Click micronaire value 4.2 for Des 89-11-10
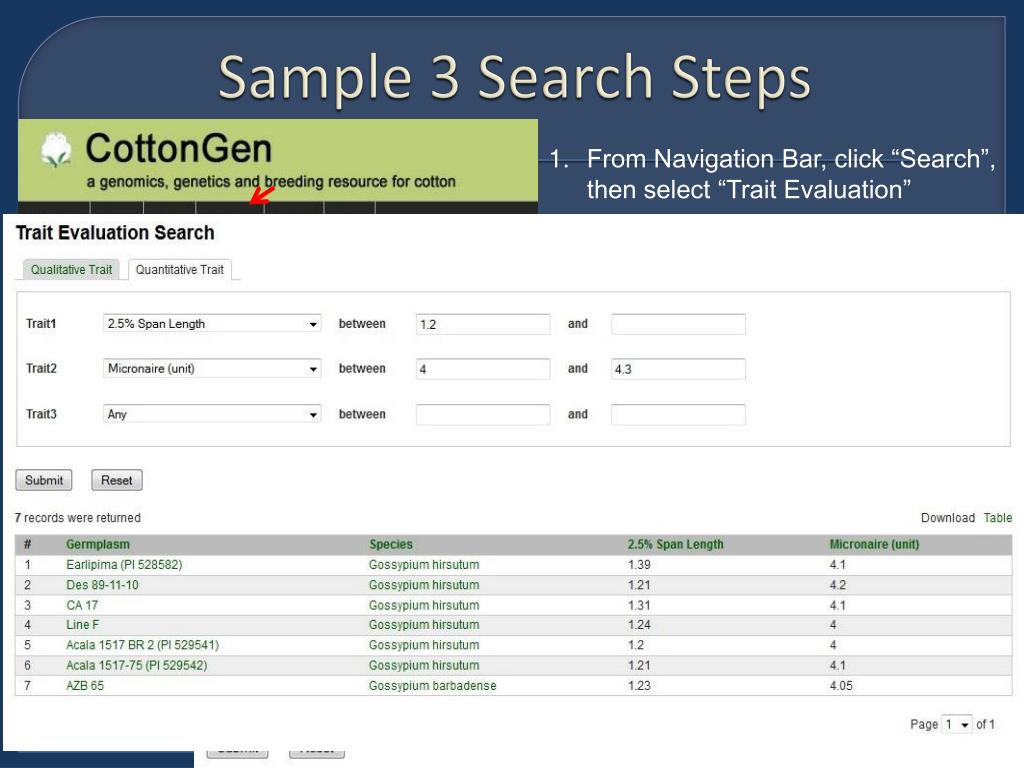This screenshot has width=1024, height=768. [x=837, y=584]
